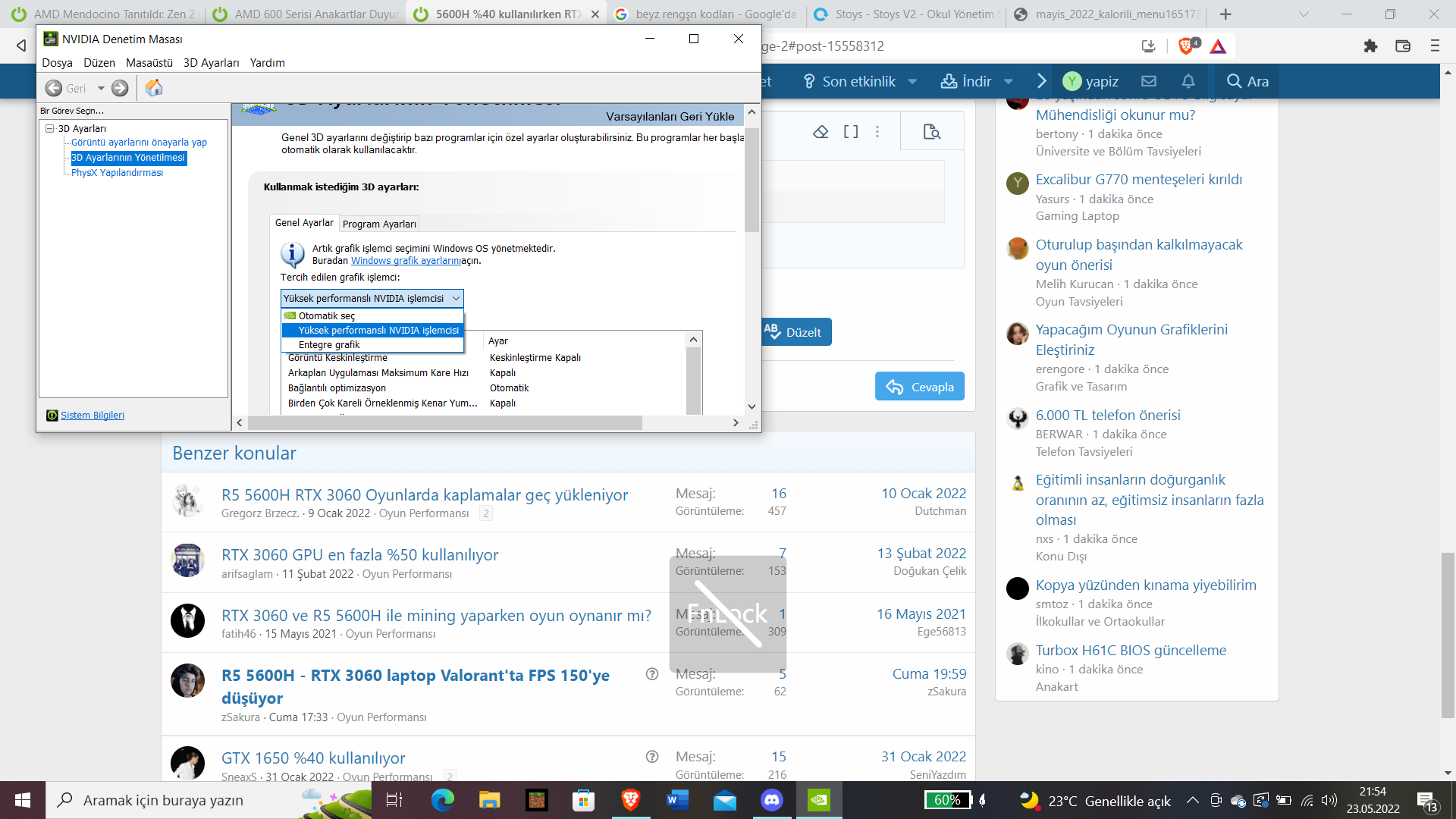Click the NVIDIA Home icon in toolbar
This screenshot has width=1456, height=819.
point(154,88)
